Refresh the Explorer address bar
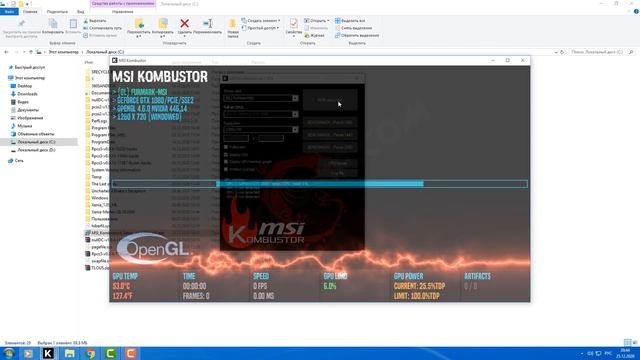The image size is (640, 360). tap(562, 52)
